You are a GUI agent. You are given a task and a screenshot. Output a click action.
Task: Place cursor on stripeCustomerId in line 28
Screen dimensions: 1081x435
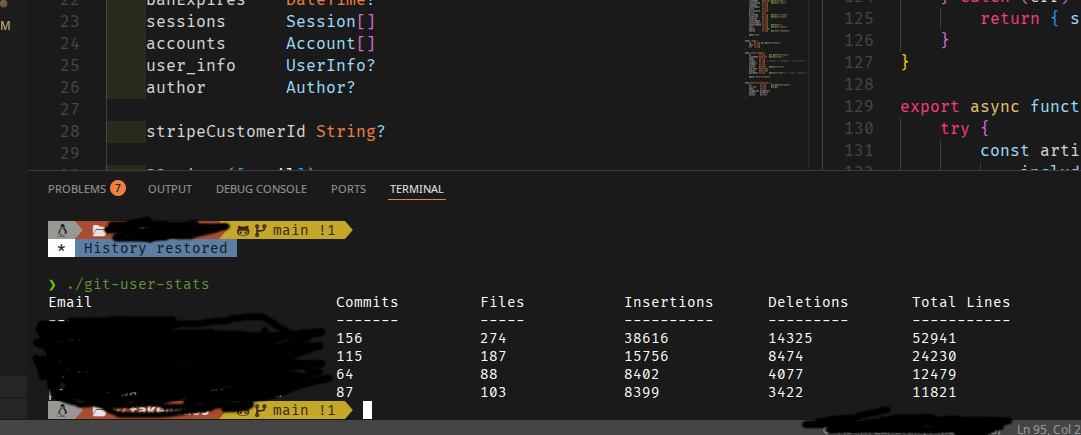pyautogui.click(x=225, y=131)
